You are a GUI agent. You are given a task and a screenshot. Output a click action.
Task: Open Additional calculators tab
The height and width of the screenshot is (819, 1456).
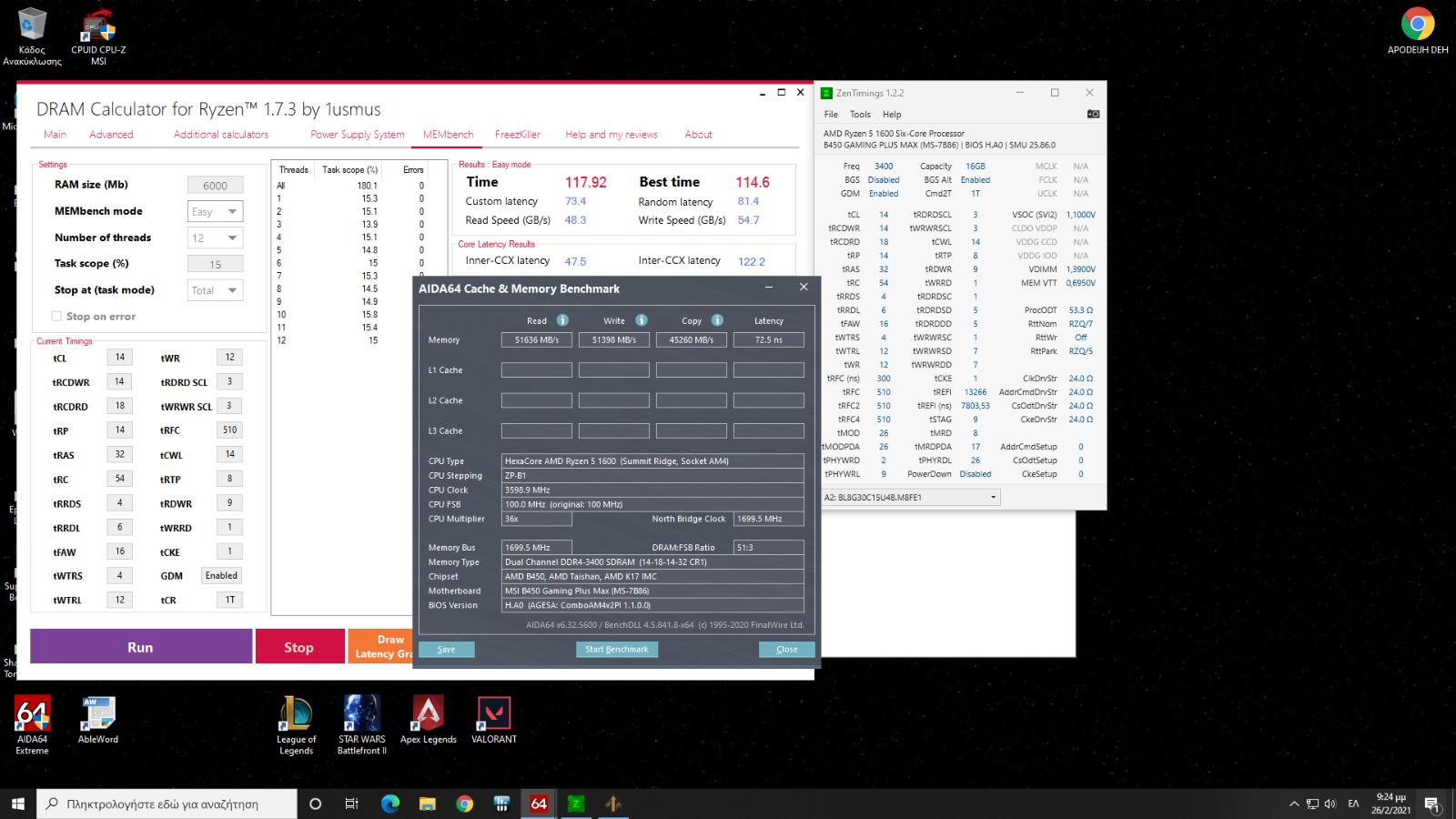(x=221, y=135)
